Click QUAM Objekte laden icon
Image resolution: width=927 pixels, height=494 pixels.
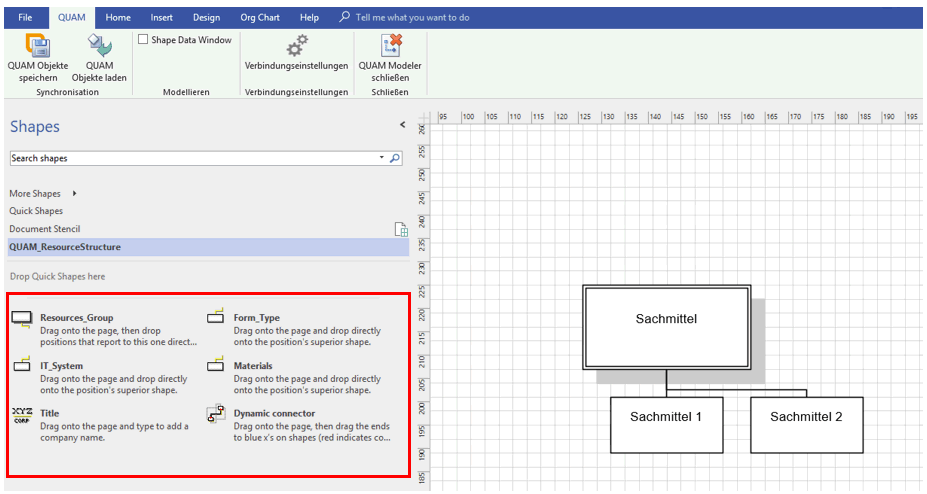tap(99, 44)
